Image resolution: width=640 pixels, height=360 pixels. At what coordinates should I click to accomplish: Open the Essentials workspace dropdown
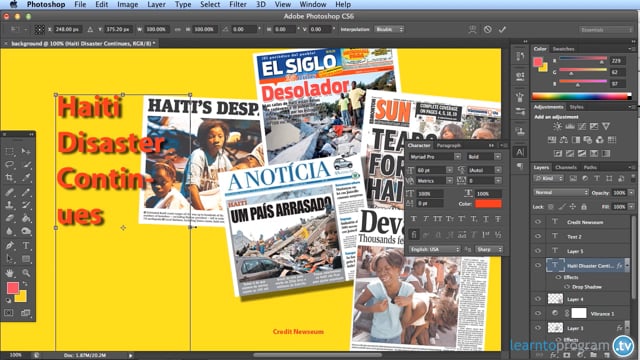click(x=606, y=29)
